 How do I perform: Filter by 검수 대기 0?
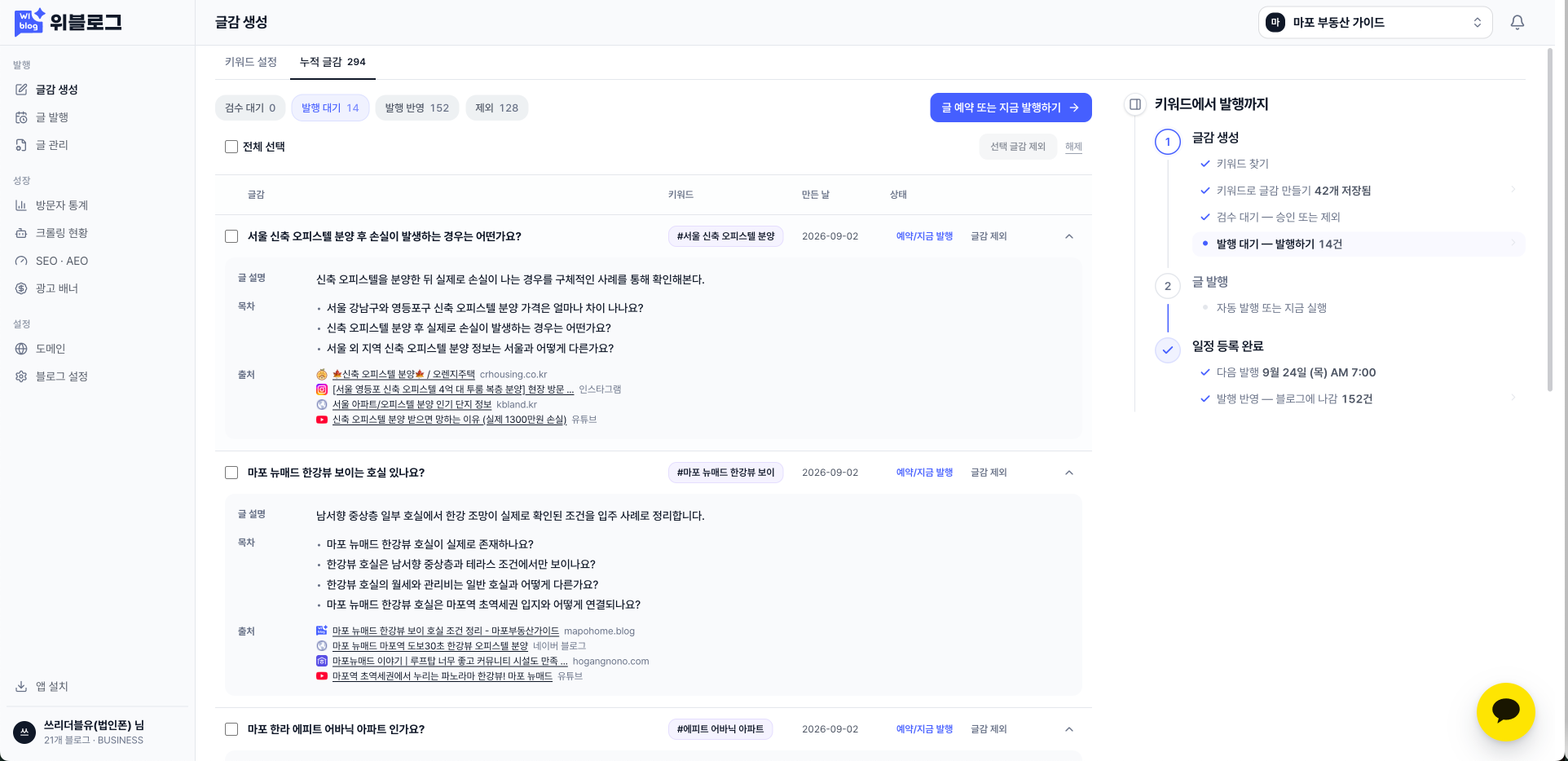[250, 108]
